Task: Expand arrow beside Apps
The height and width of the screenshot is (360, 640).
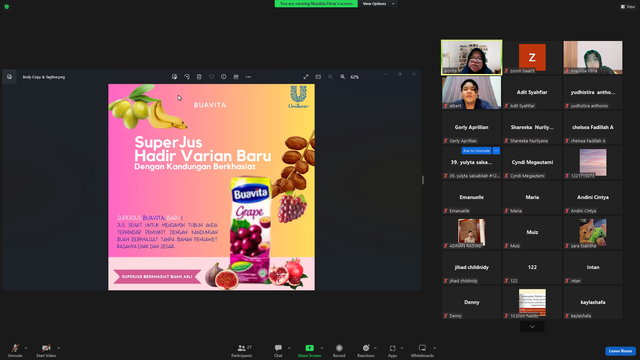Action: coord(402,348)
